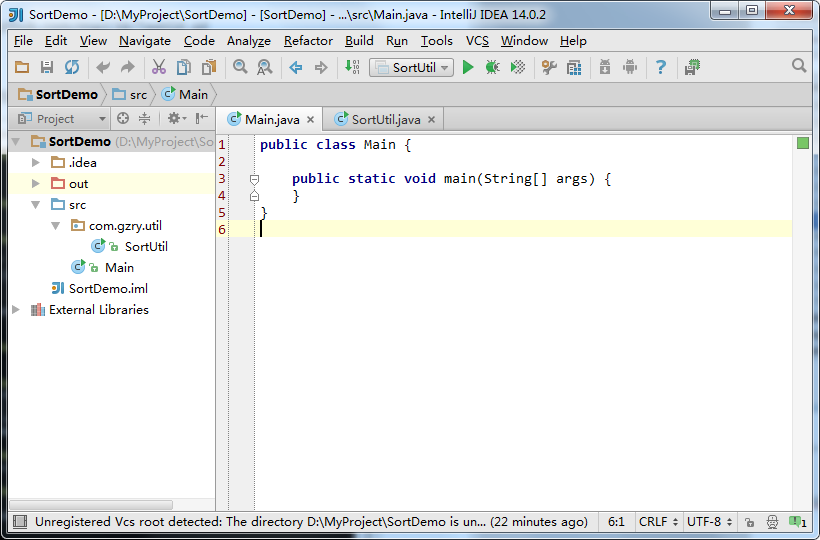The height and width of the screenshot is (540, 820).
Task: Click the Save All toolbar icon
Action: [x=47, y=67]
